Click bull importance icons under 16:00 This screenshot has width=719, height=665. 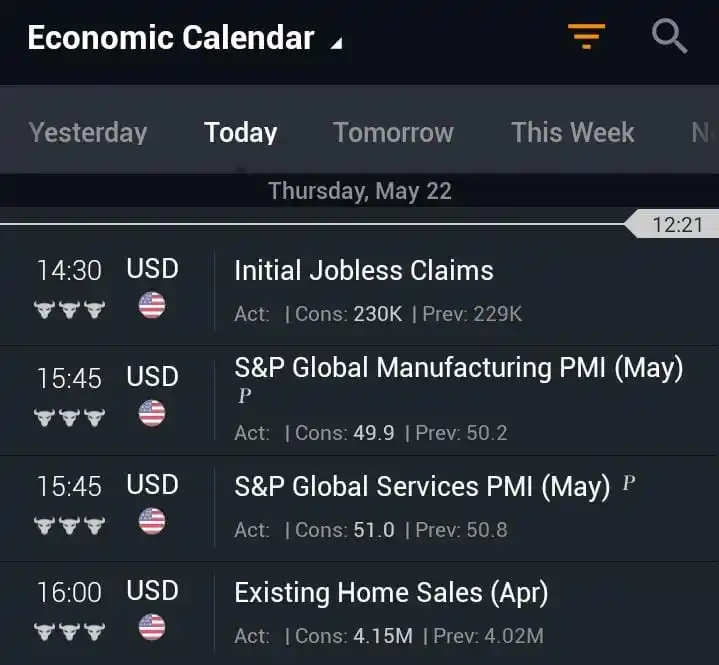(69, 632)
